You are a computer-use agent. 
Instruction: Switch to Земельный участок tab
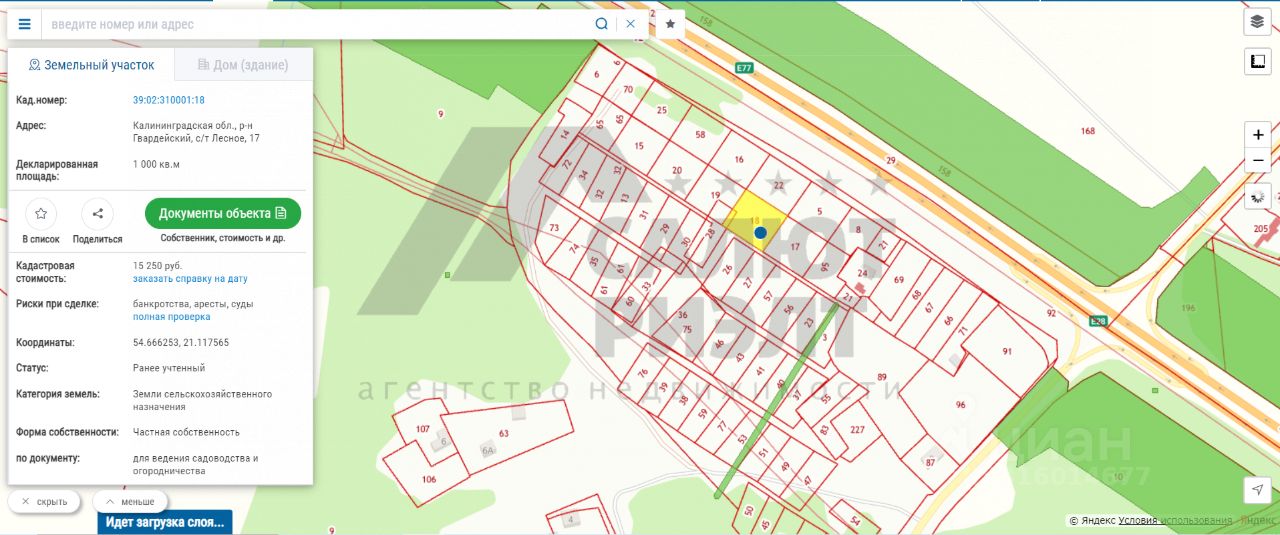[x=91, y=65]
